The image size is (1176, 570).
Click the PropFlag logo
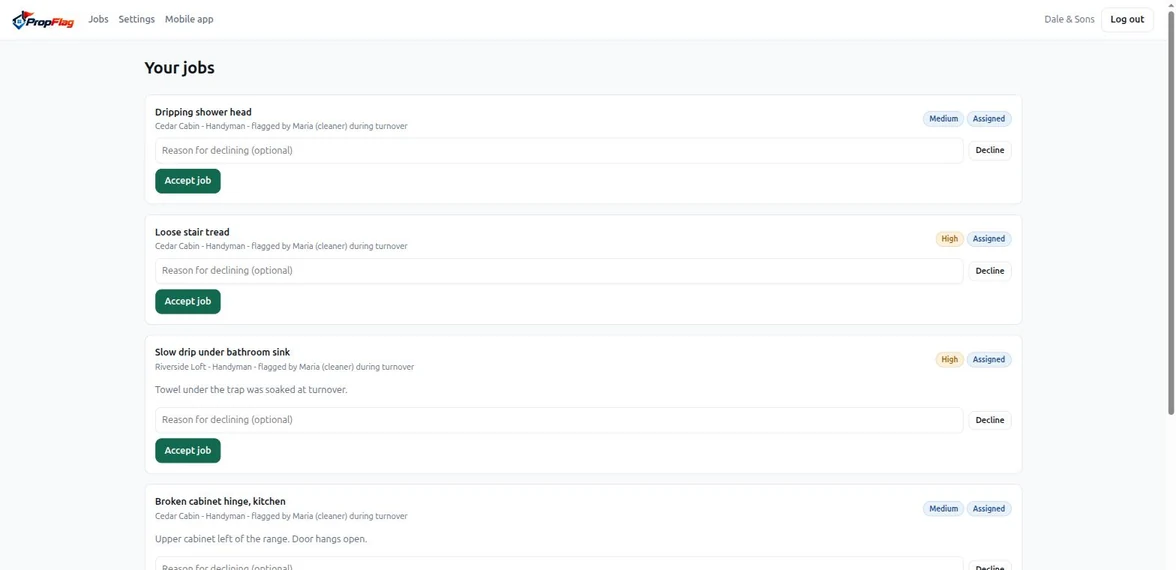pyautogui.click(x=44, y=20)
